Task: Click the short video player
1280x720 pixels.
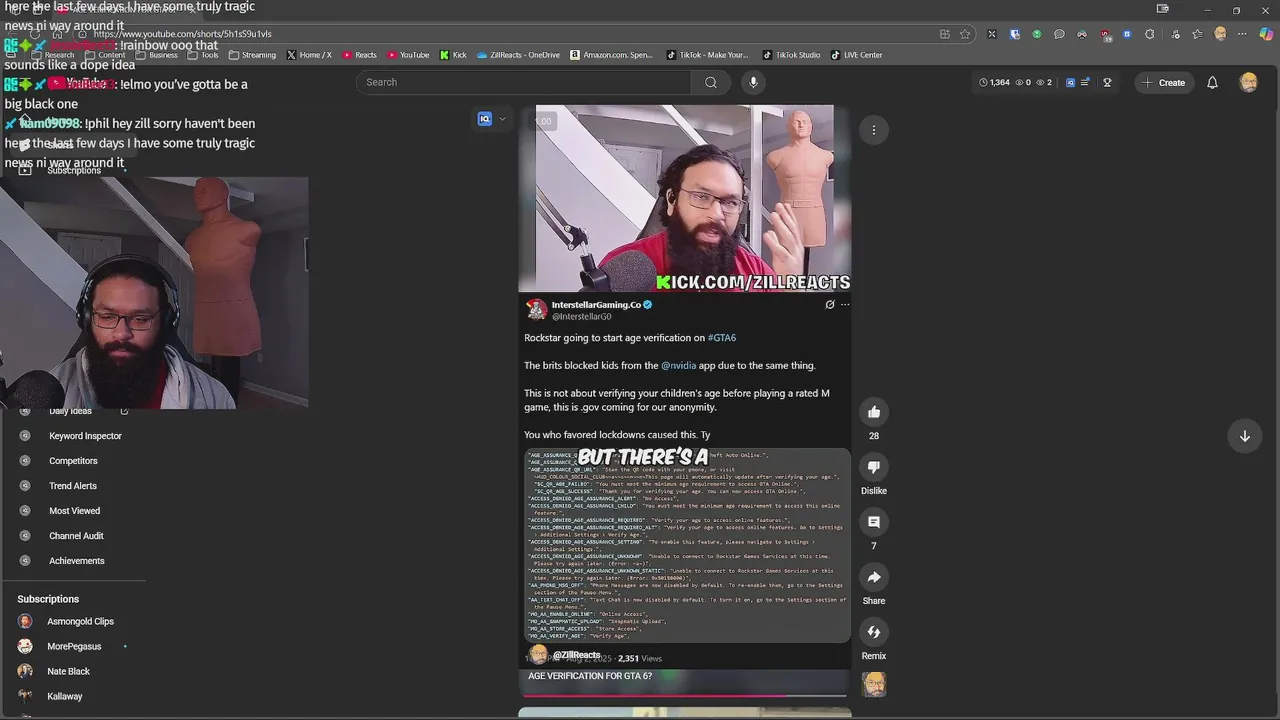Action: coord(685,400)
